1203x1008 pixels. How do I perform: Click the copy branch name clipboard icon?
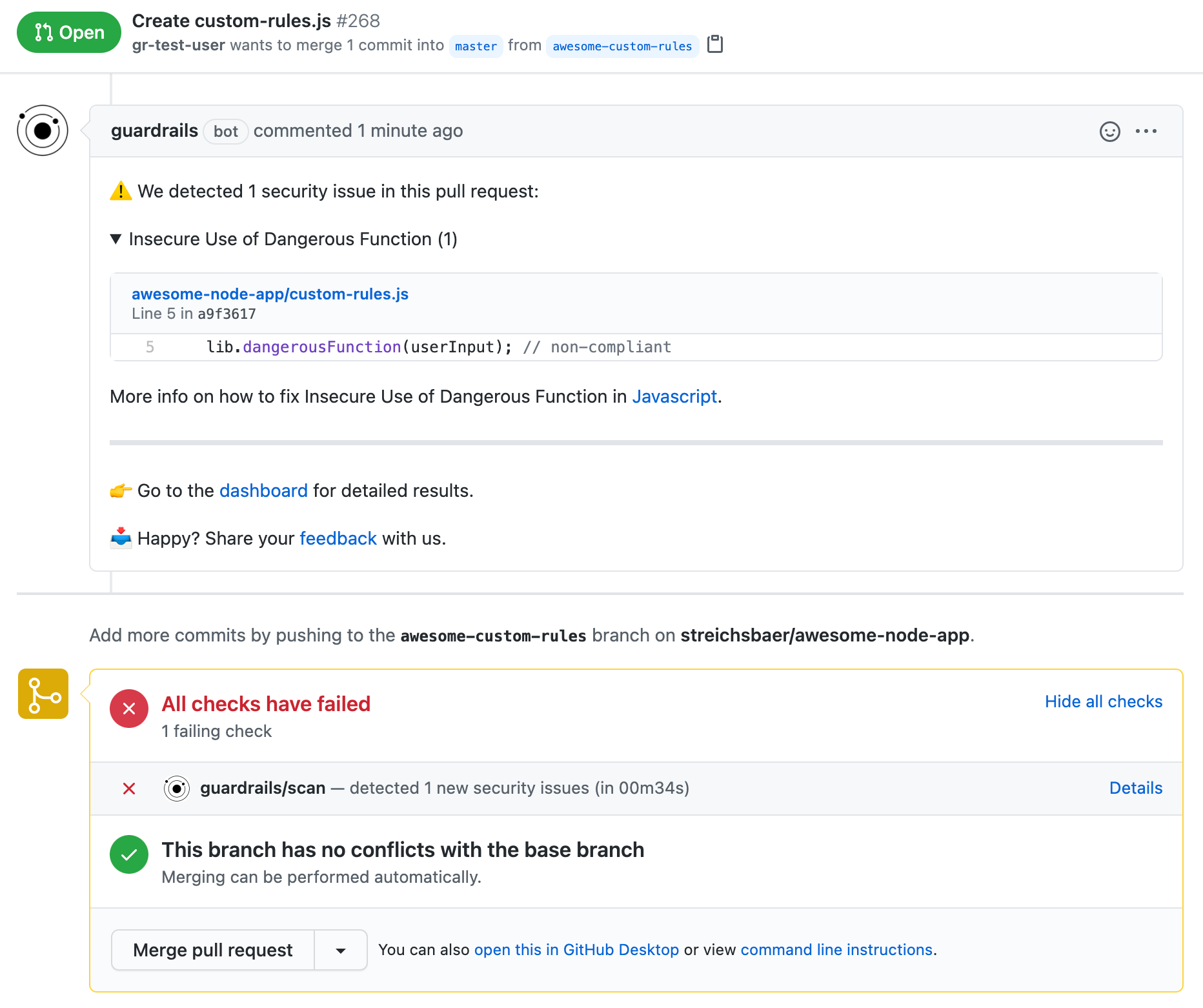pyautogui.click(x=715, y=45)
